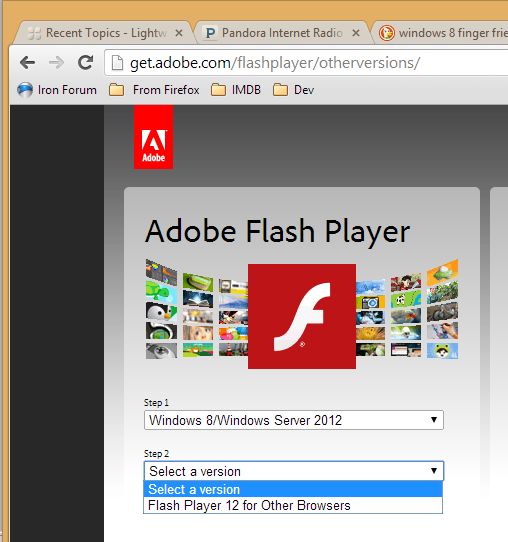Click the page icon in address bar
The width and height of the screenshot is (508, 542).
[x=117, y=63]
